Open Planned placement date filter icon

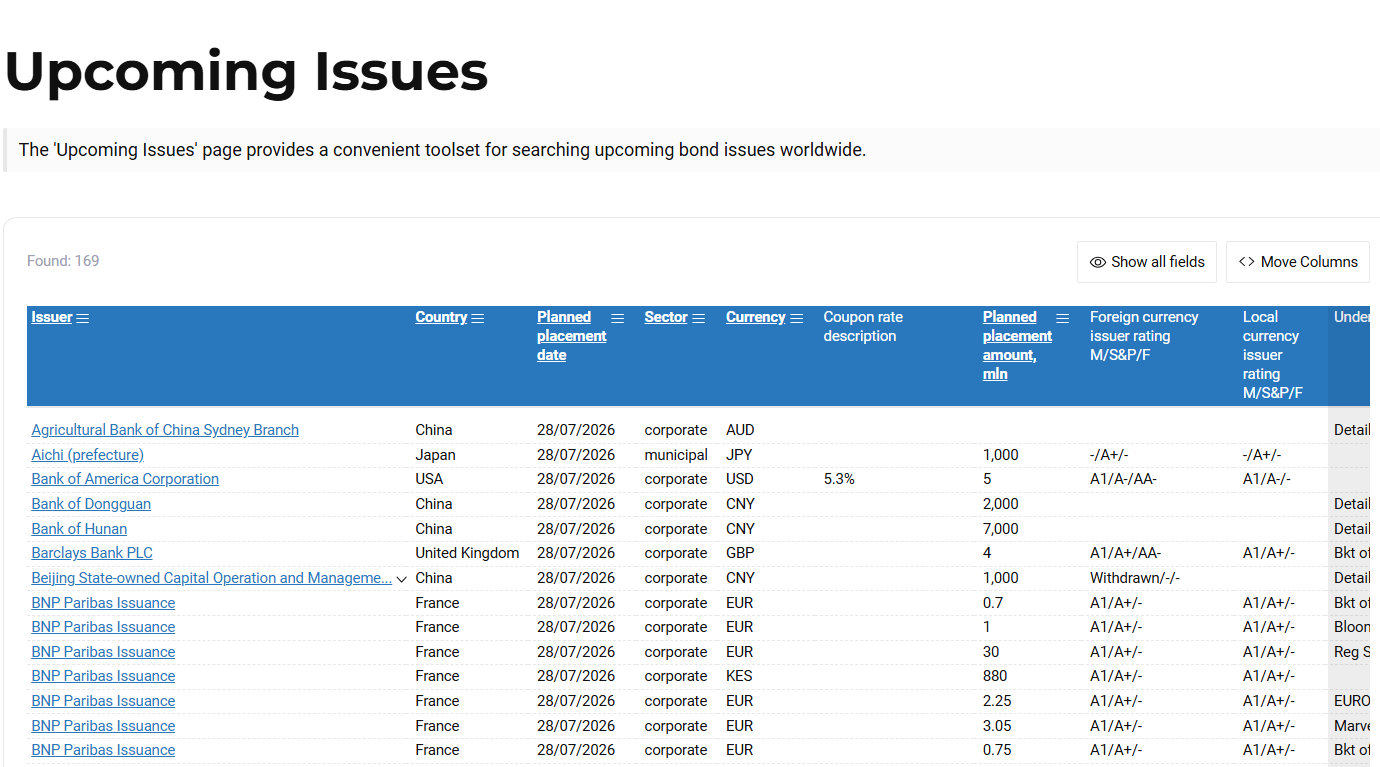pyautogui.click(x=617, y=318)
